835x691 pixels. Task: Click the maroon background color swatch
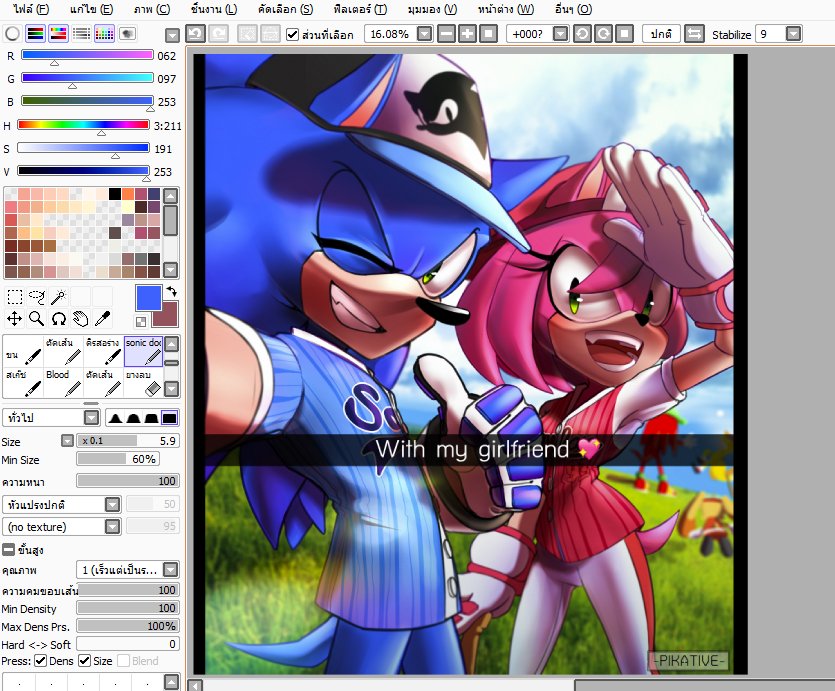(x=170, y=316)
